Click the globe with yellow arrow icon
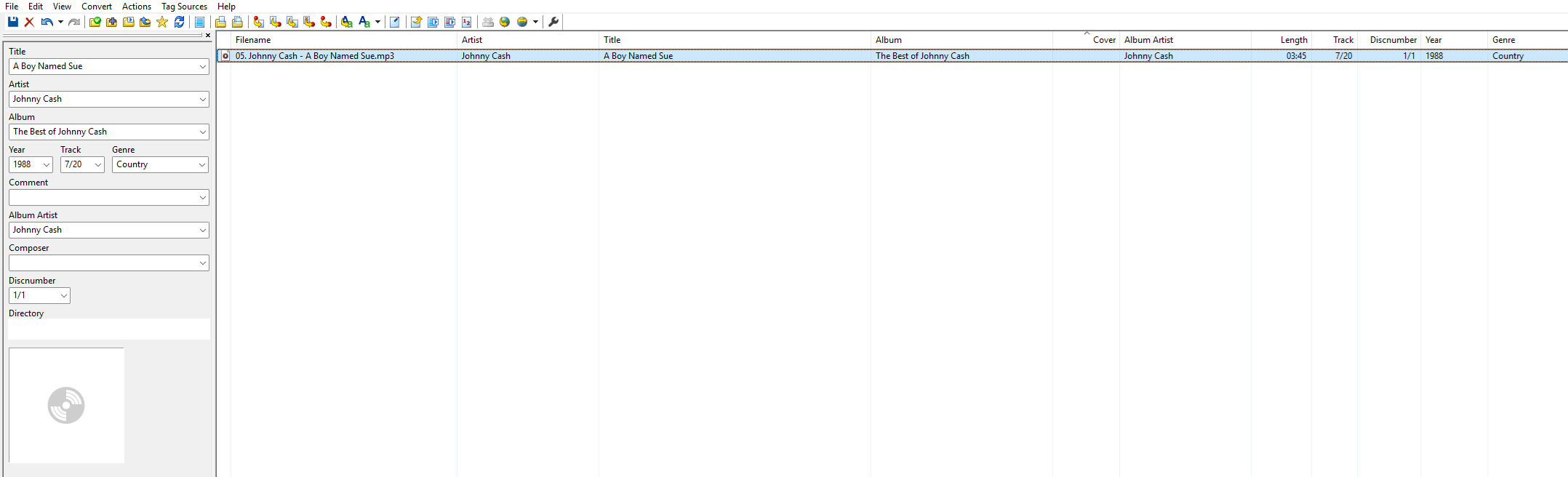 pyautogui.click(x=505, y=22)
